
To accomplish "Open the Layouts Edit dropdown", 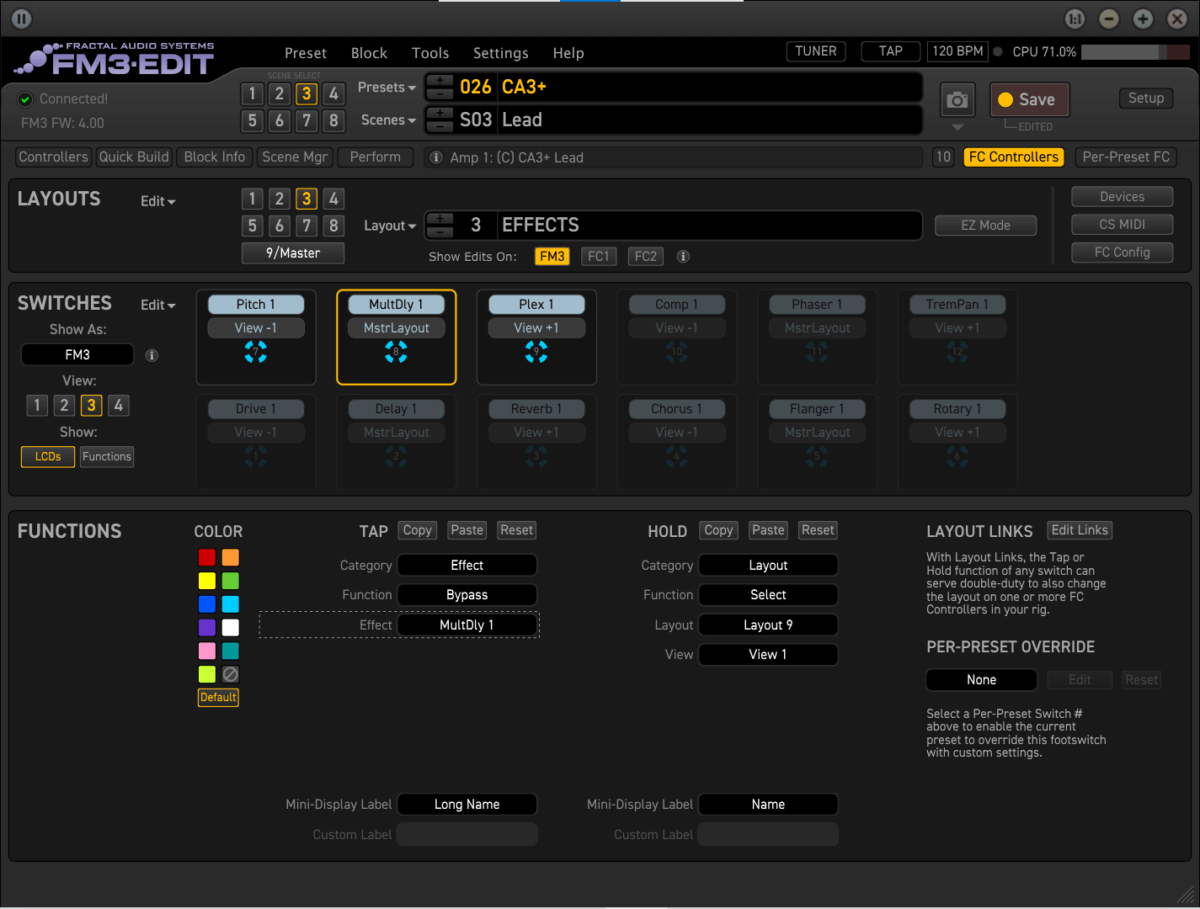I will point(158,201).
